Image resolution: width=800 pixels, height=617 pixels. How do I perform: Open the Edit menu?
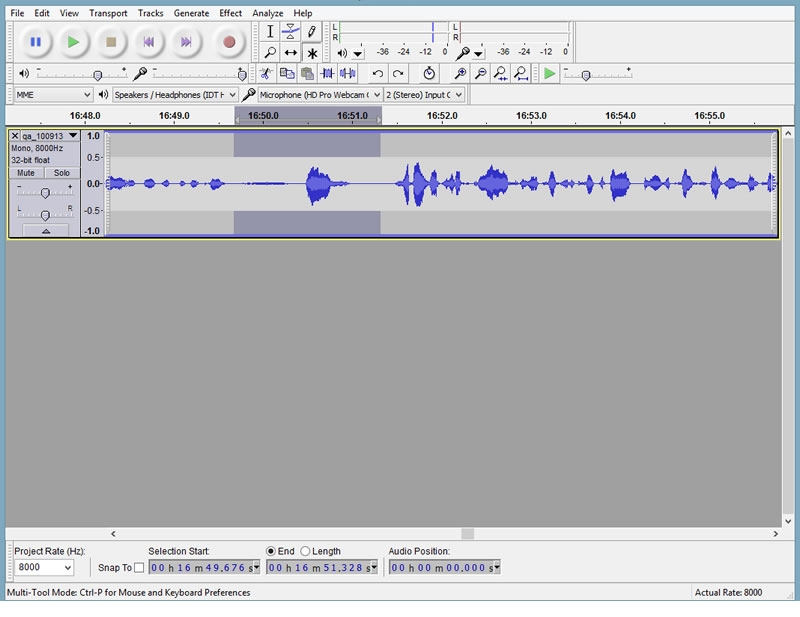click(42, 13)
